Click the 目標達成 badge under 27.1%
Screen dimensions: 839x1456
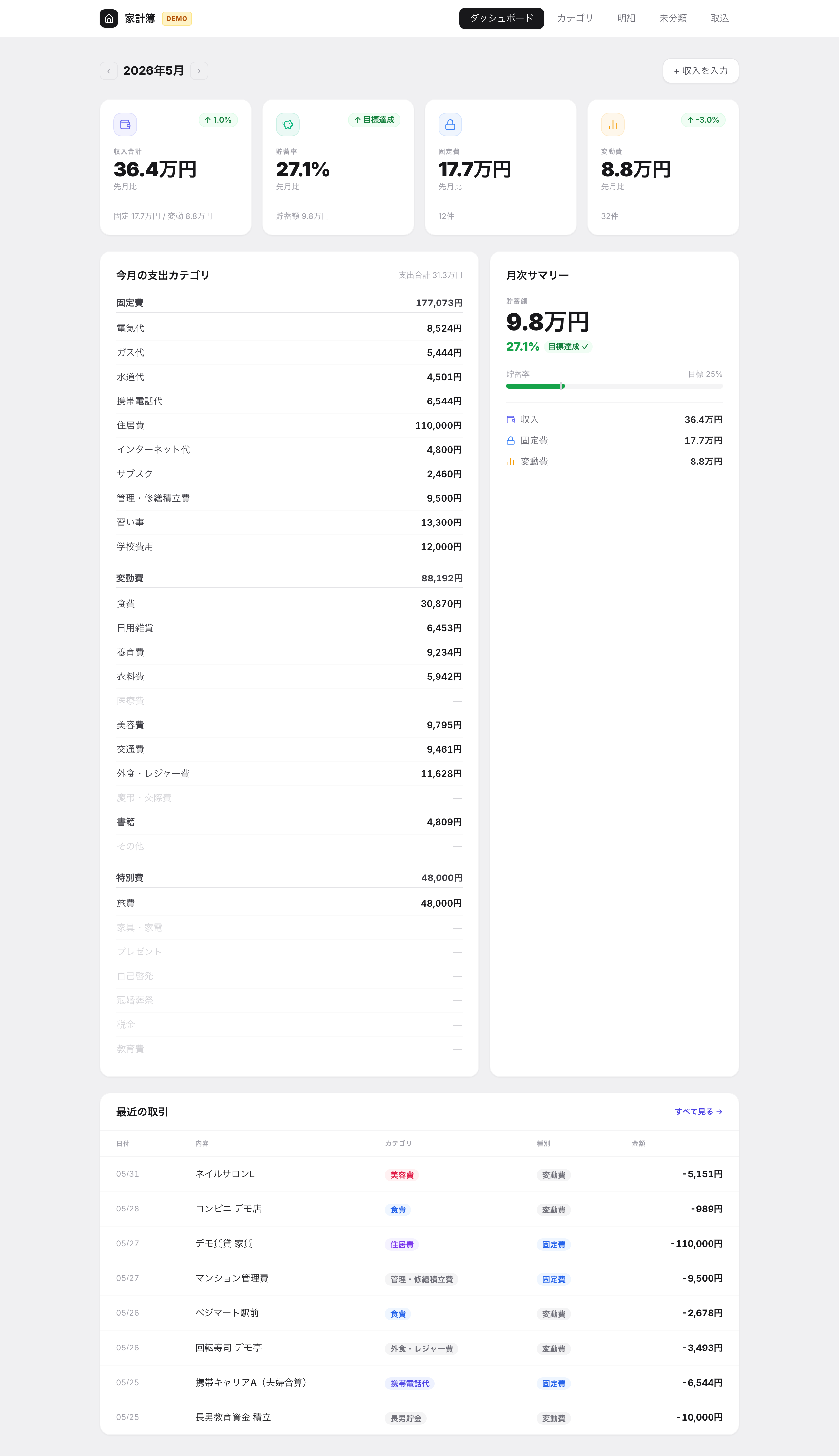[x=568, y=347]
